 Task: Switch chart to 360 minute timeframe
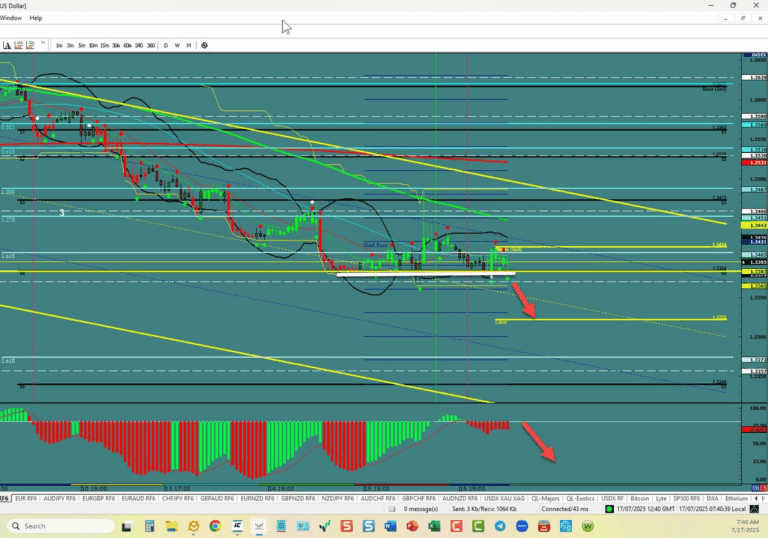click(x=151, y=46)
